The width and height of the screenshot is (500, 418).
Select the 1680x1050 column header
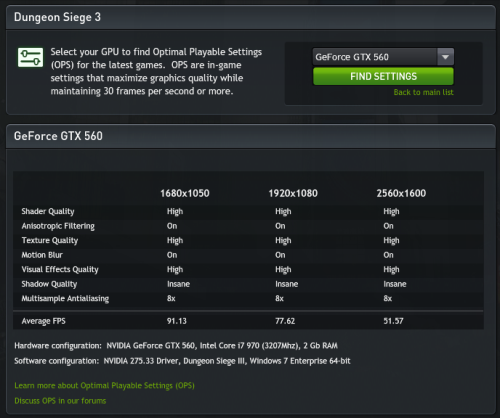185,193
